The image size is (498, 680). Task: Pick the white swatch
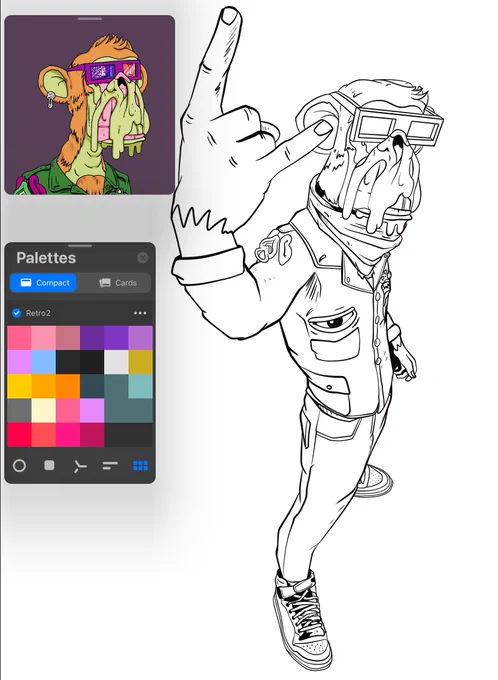click(x=116, y=362)
